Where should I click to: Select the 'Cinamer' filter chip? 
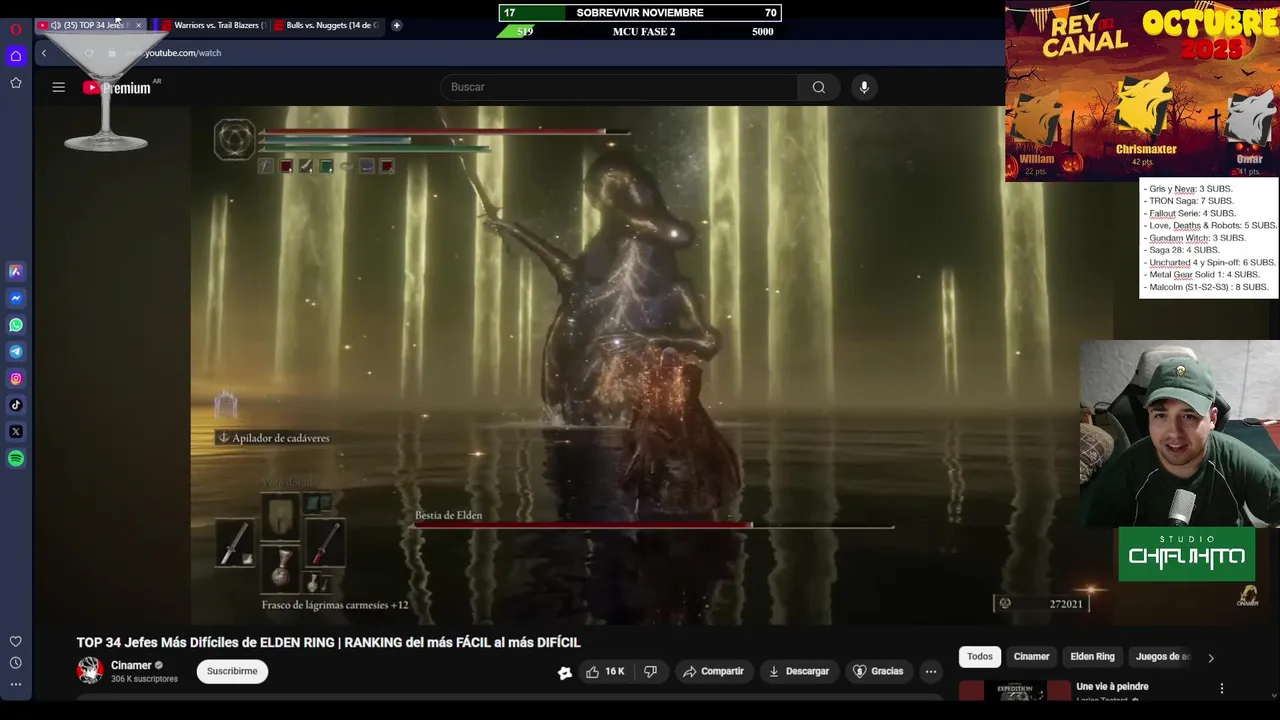(x=1032, y=657)
